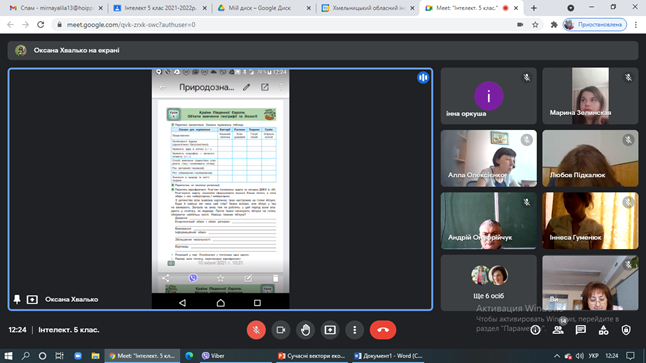Open the PowerPoint Сучасні вектори taskbar item

[311, 356]
